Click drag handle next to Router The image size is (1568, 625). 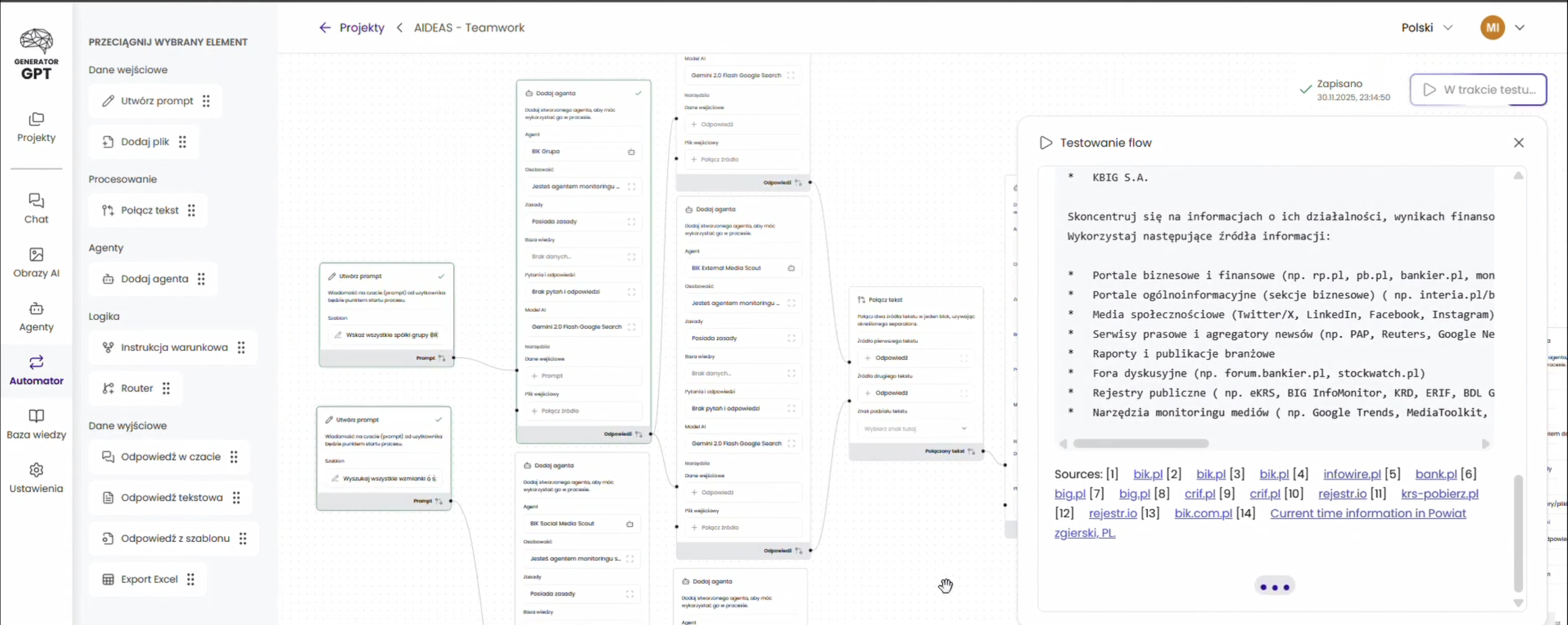coord(166,388)
